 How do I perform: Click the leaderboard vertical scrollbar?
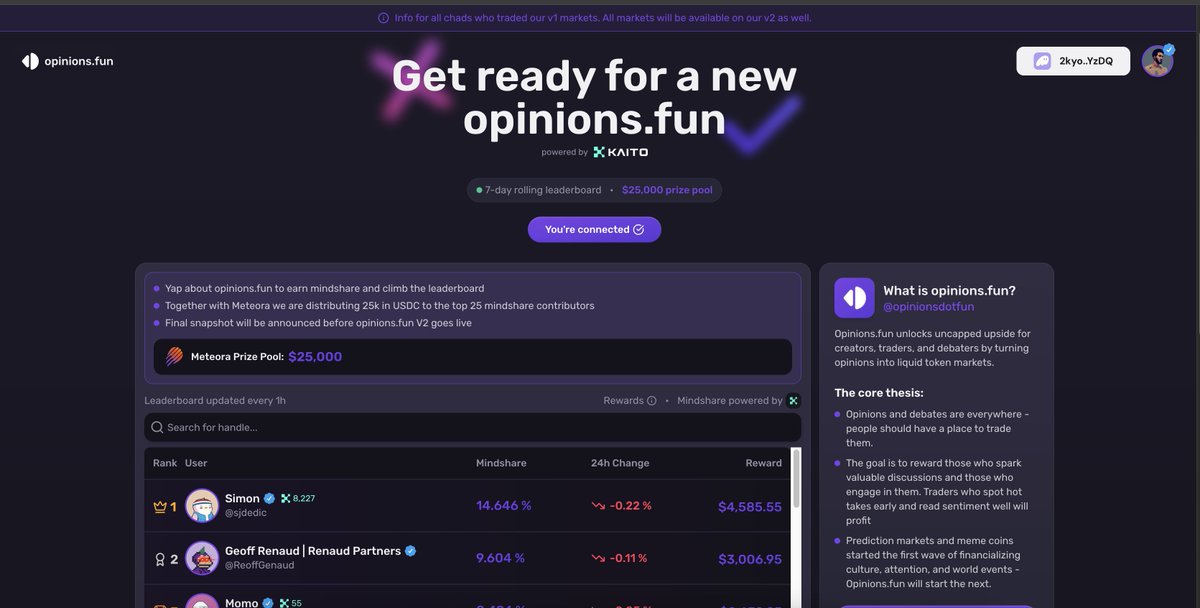pyautogui.click(x=797, y=480)
